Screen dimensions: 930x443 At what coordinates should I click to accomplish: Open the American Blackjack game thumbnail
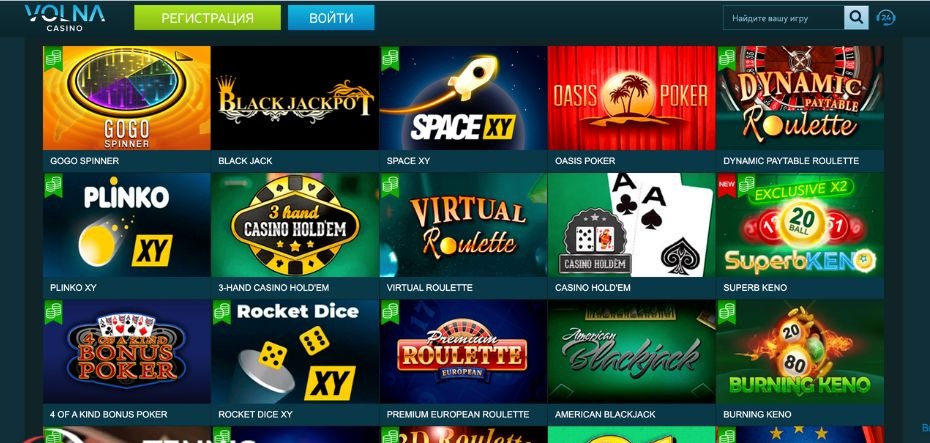tap(632, 352)
